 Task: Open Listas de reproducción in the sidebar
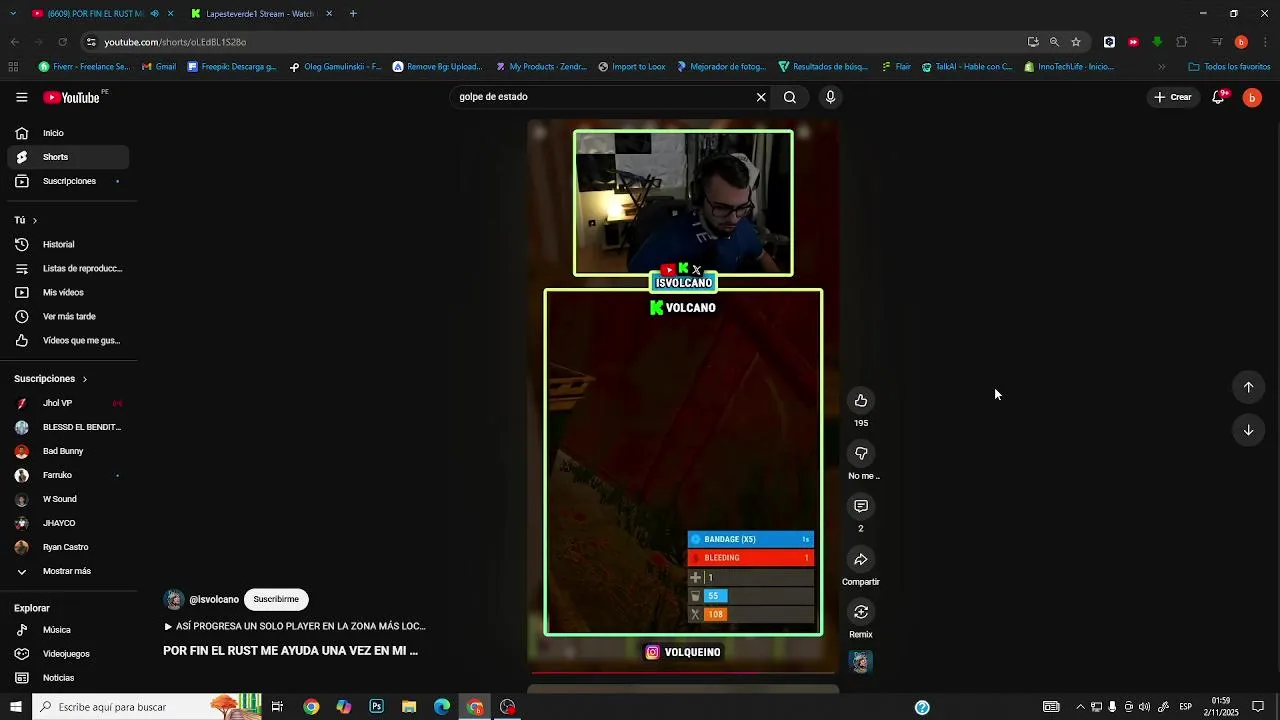(68, 268)
